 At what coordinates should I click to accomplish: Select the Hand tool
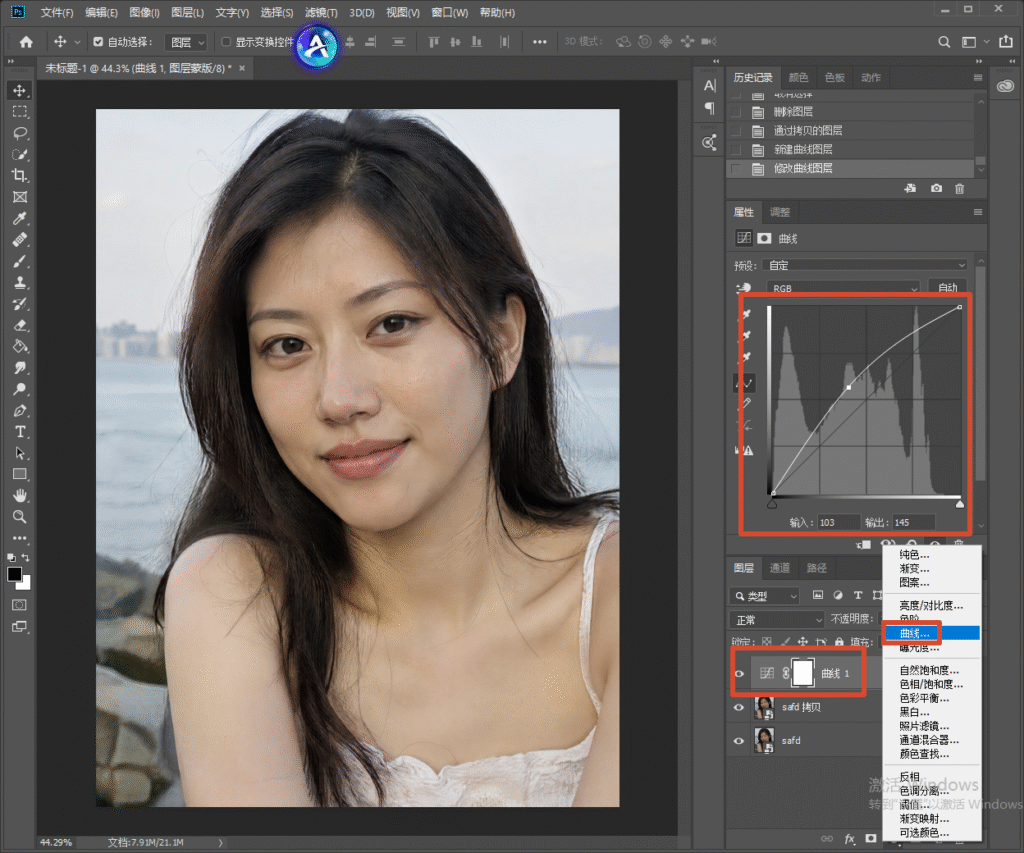click(x=20, y=495)
